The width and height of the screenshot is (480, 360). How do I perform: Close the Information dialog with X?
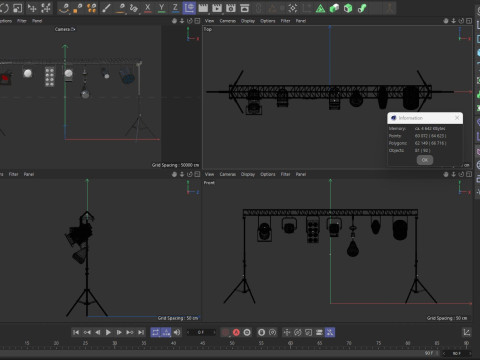[x=457, y=118]
